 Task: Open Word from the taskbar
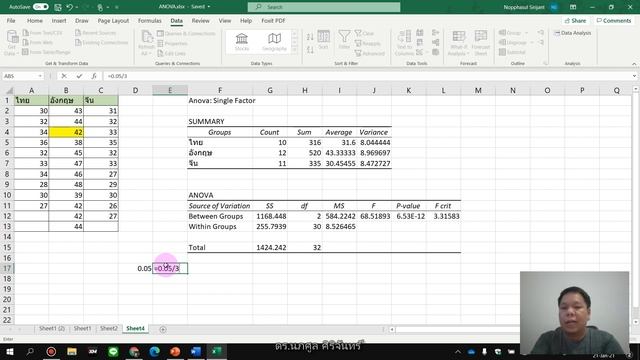tap(196, 351)
